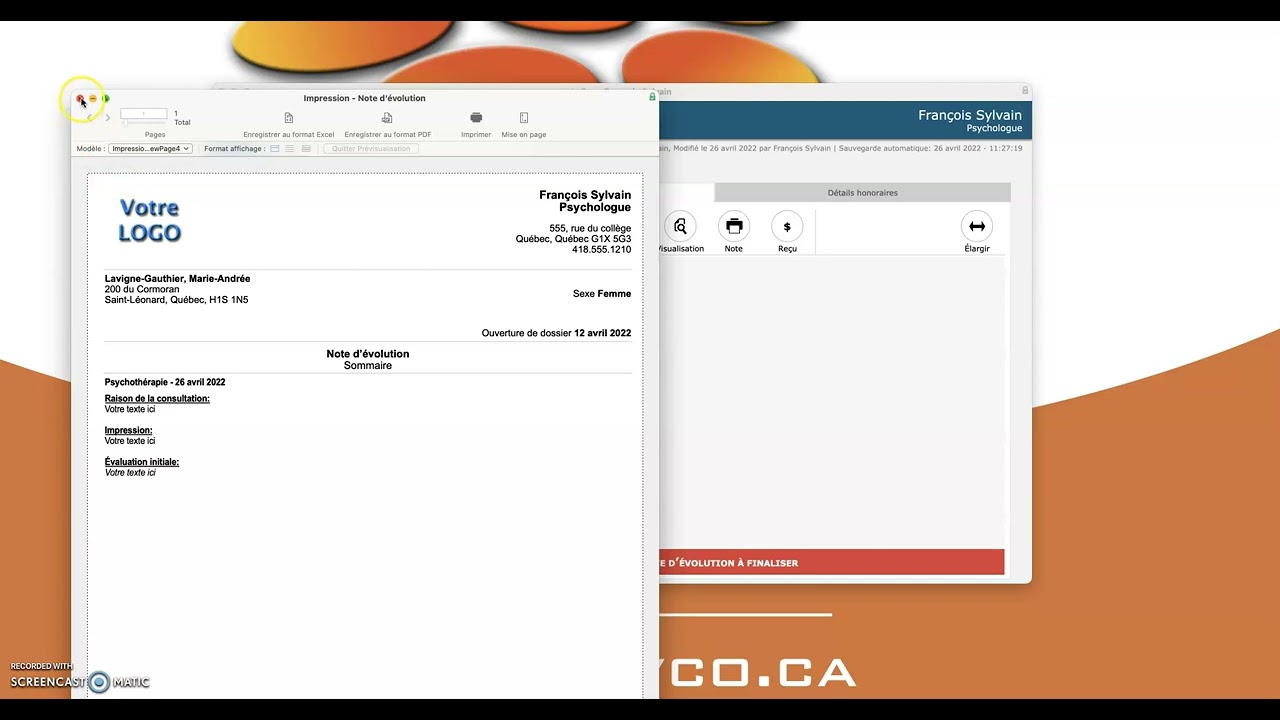This screenshot has width=1280, height=720.
Task: Click the Note print icon in background window
Action: (734, 227)
